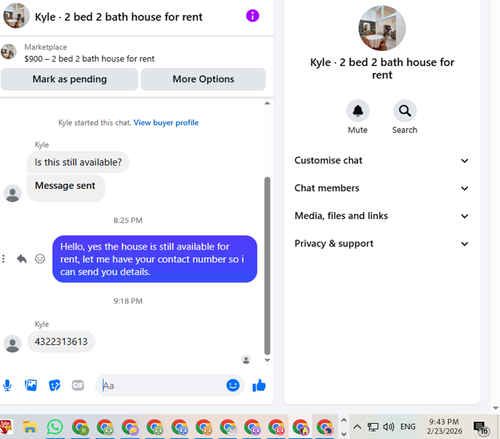Show hidden system tray icons
This screenshot has width=500, height=439.
(357, 427)
